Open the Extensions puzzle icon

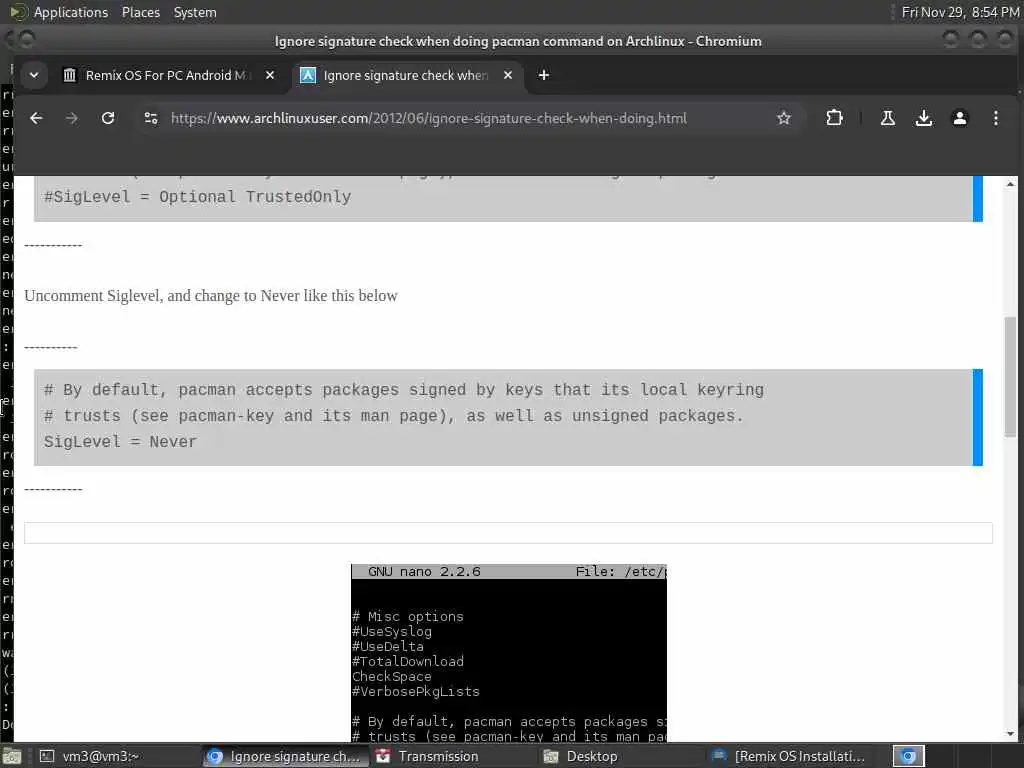(x=834, y=118)
